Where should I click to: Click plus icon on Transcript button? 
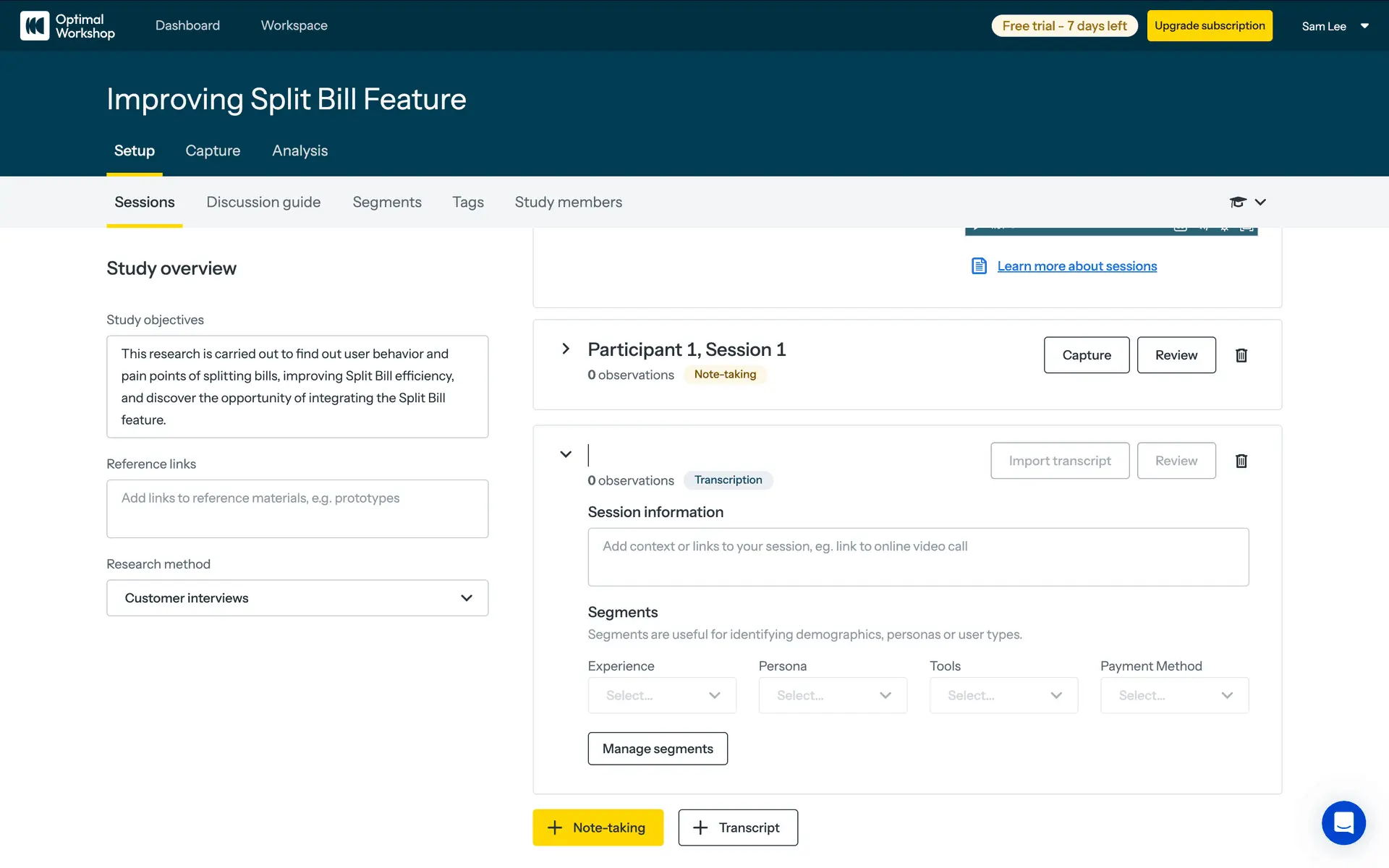pyautogui.click(x=700, y=827)
